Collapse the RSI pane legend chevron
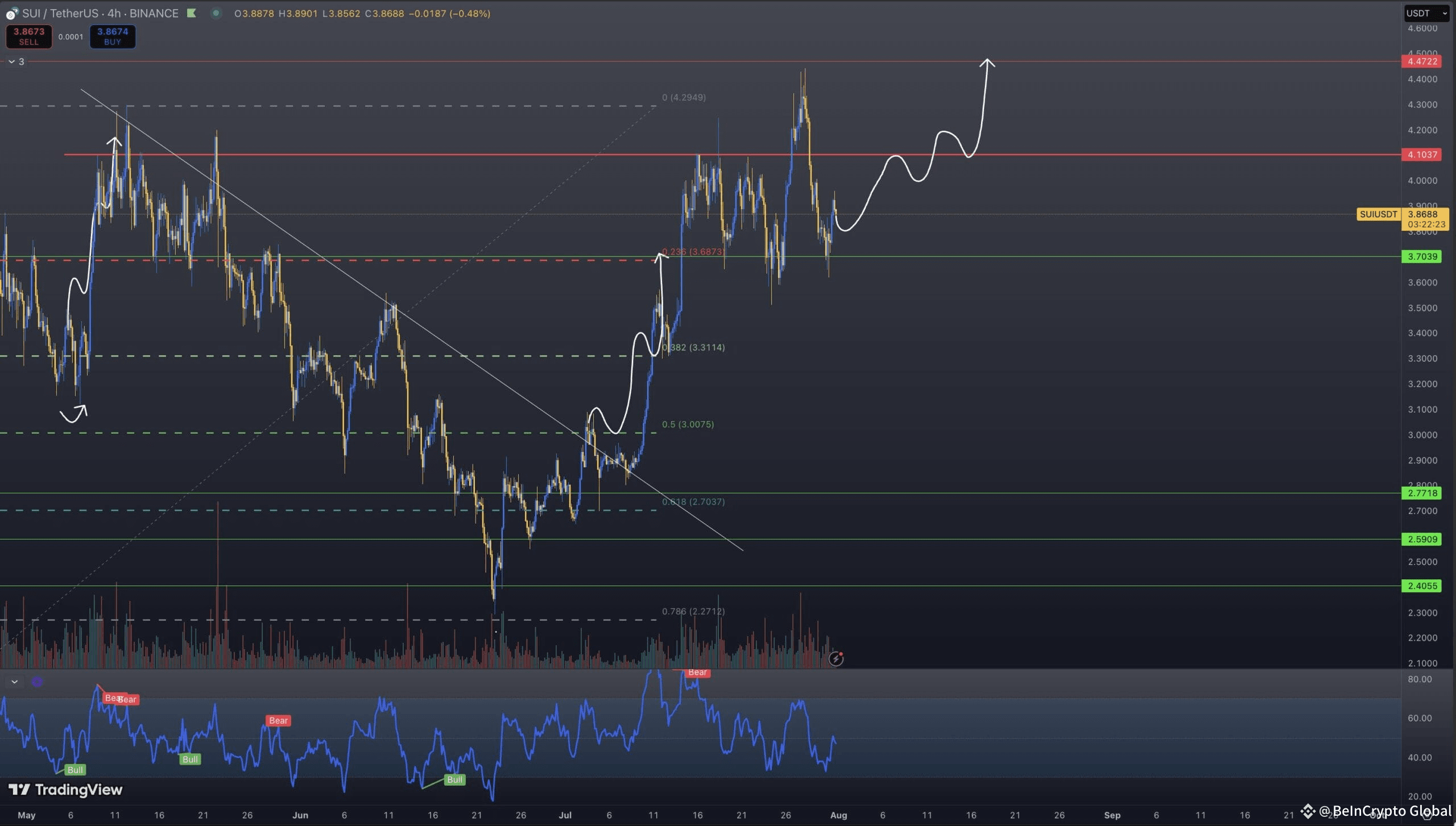The image size is (1456, 826). point(15,682)
